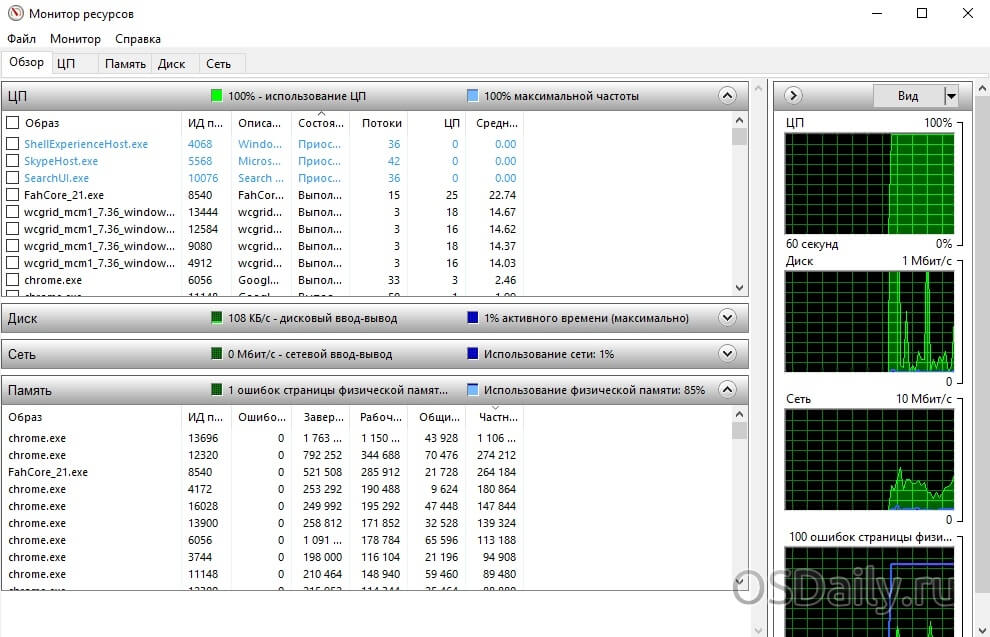Expand the Диск section
990x637 pixels.
pyautogui.click(x=727, y=318)
